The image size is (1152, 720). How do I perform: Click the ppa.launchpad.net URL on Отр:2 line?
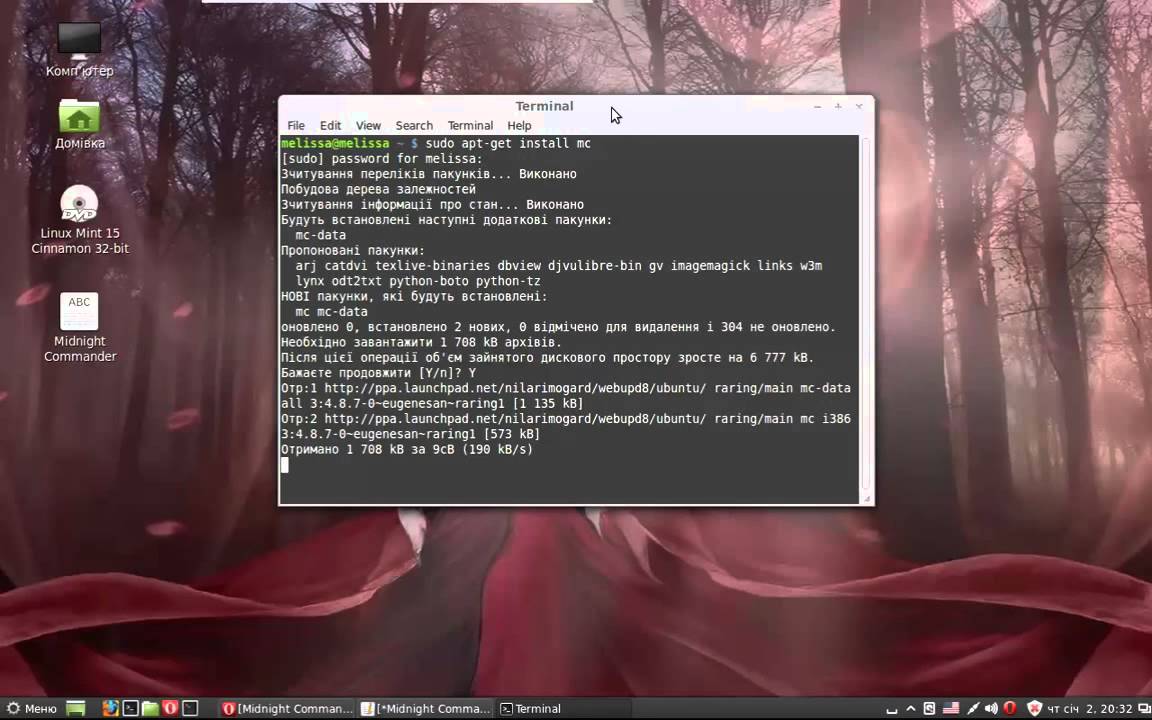515,419
